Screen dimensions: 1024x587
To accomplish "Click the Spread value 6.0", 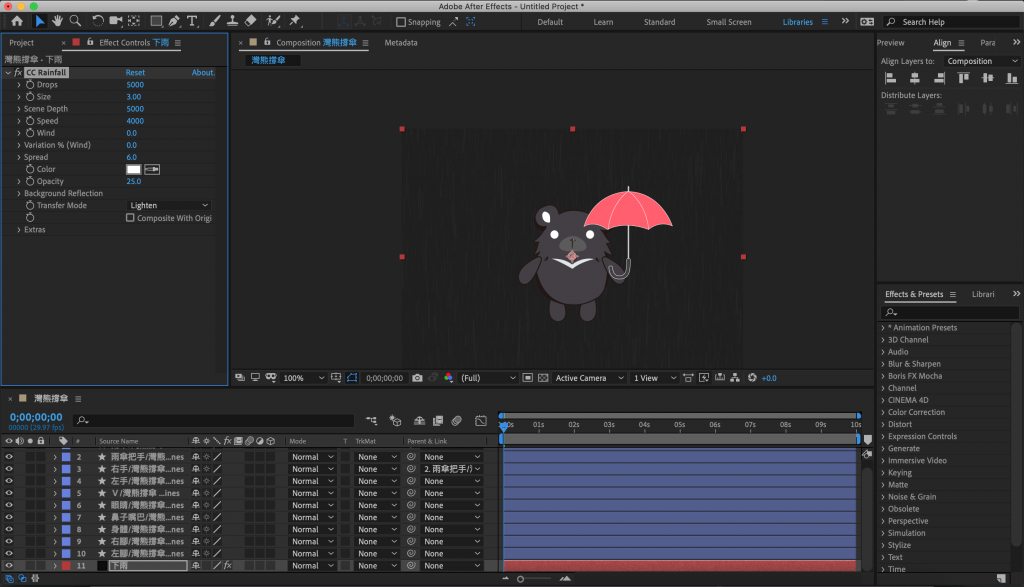I will [x=132, y=157].
